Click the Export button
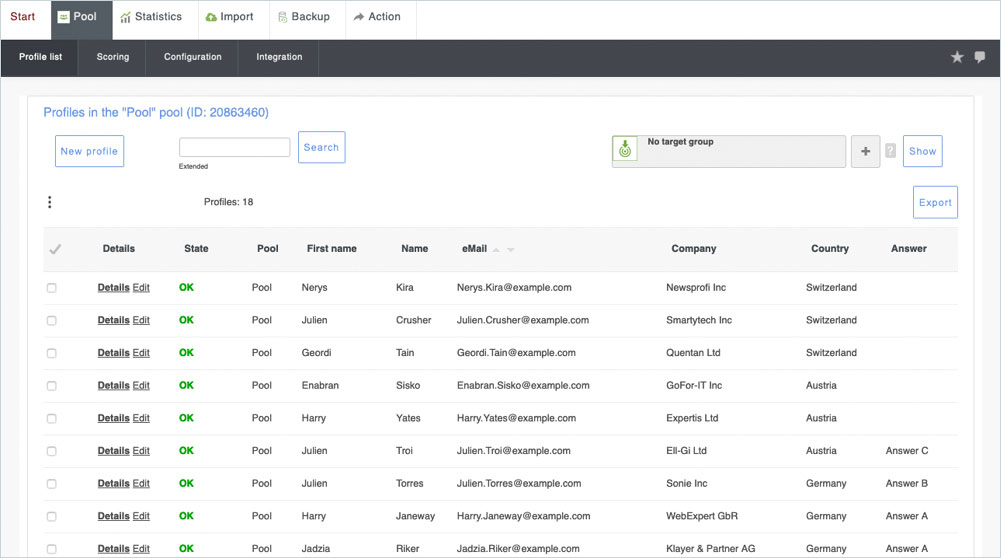 coord(935,202)
